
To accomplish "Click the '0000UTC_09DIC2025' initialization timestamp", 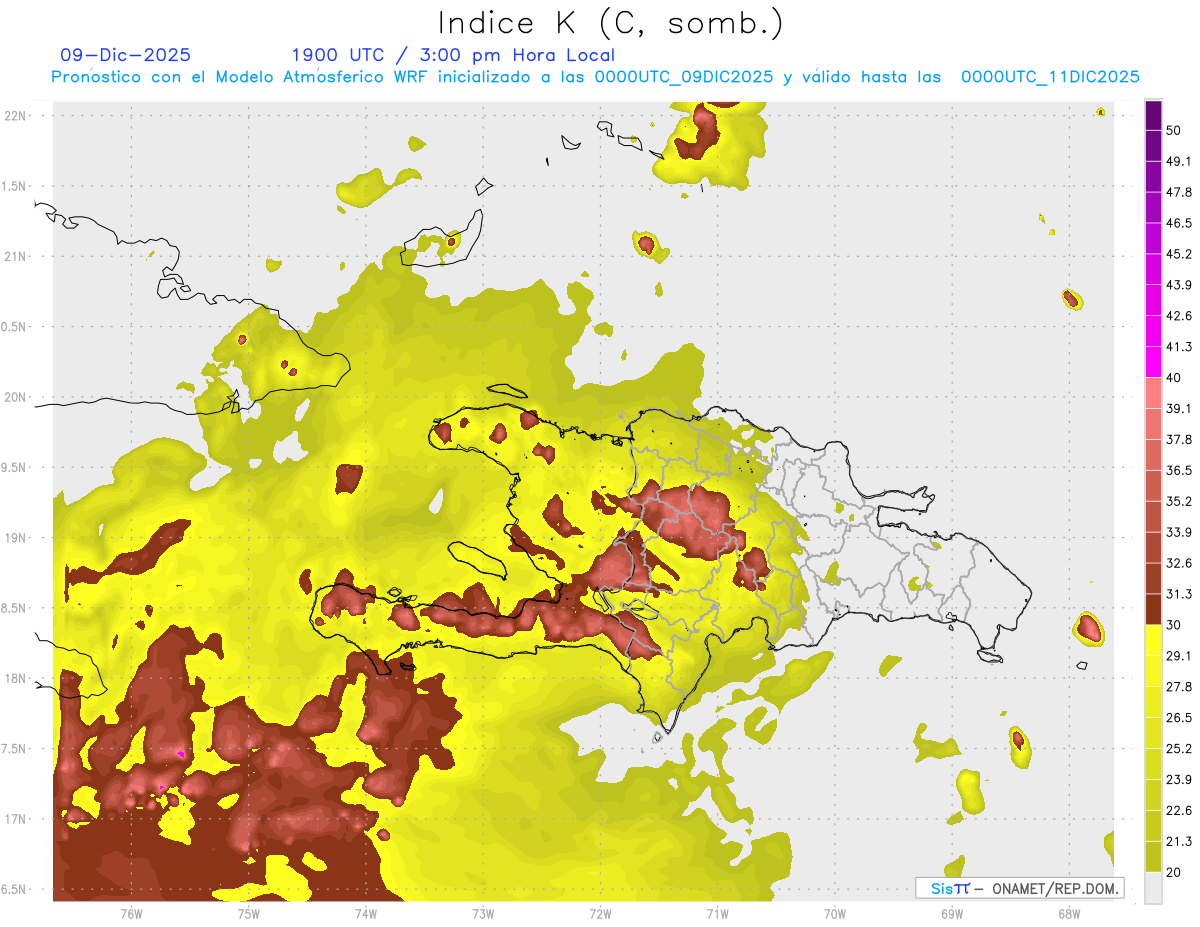I will [684, 77].
